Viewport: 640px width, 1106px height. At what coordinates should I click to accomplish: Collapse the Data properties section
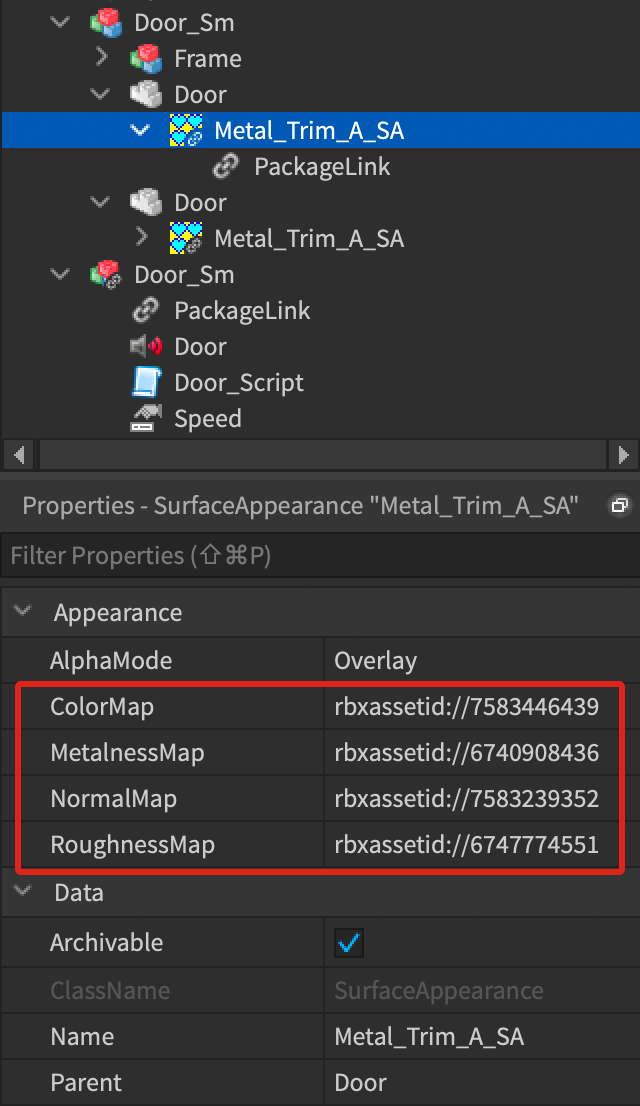pyautogui.click(x=23, y=891)
